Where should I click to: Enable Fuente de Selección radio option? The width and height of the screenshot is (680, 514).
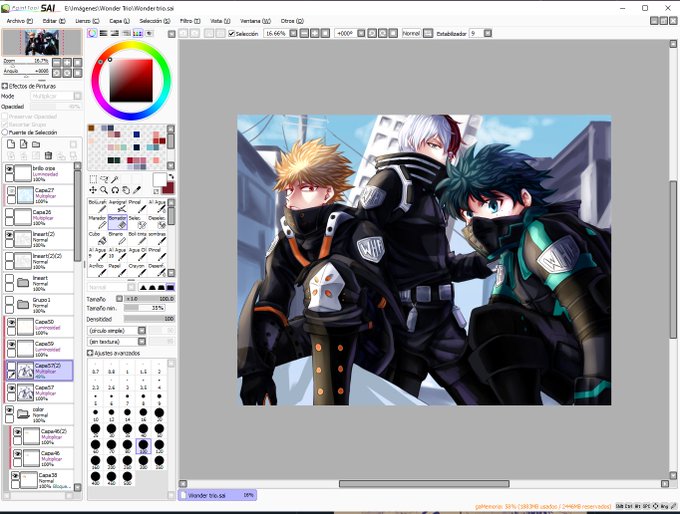coord(5,132)
